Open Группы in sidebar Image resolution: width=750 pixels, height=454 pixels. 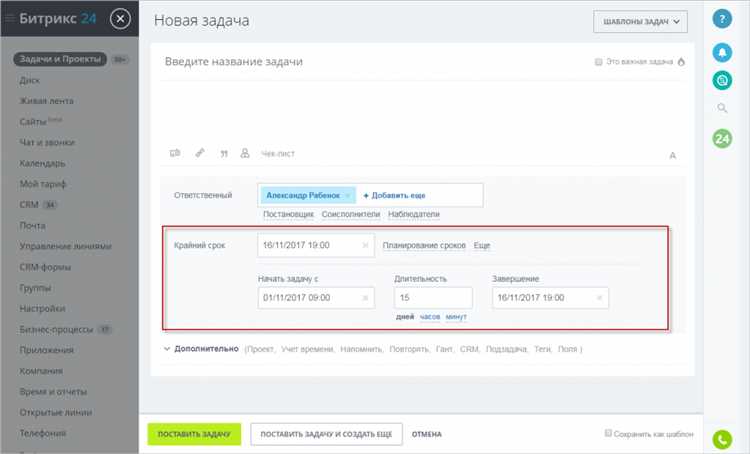[35, 288]
